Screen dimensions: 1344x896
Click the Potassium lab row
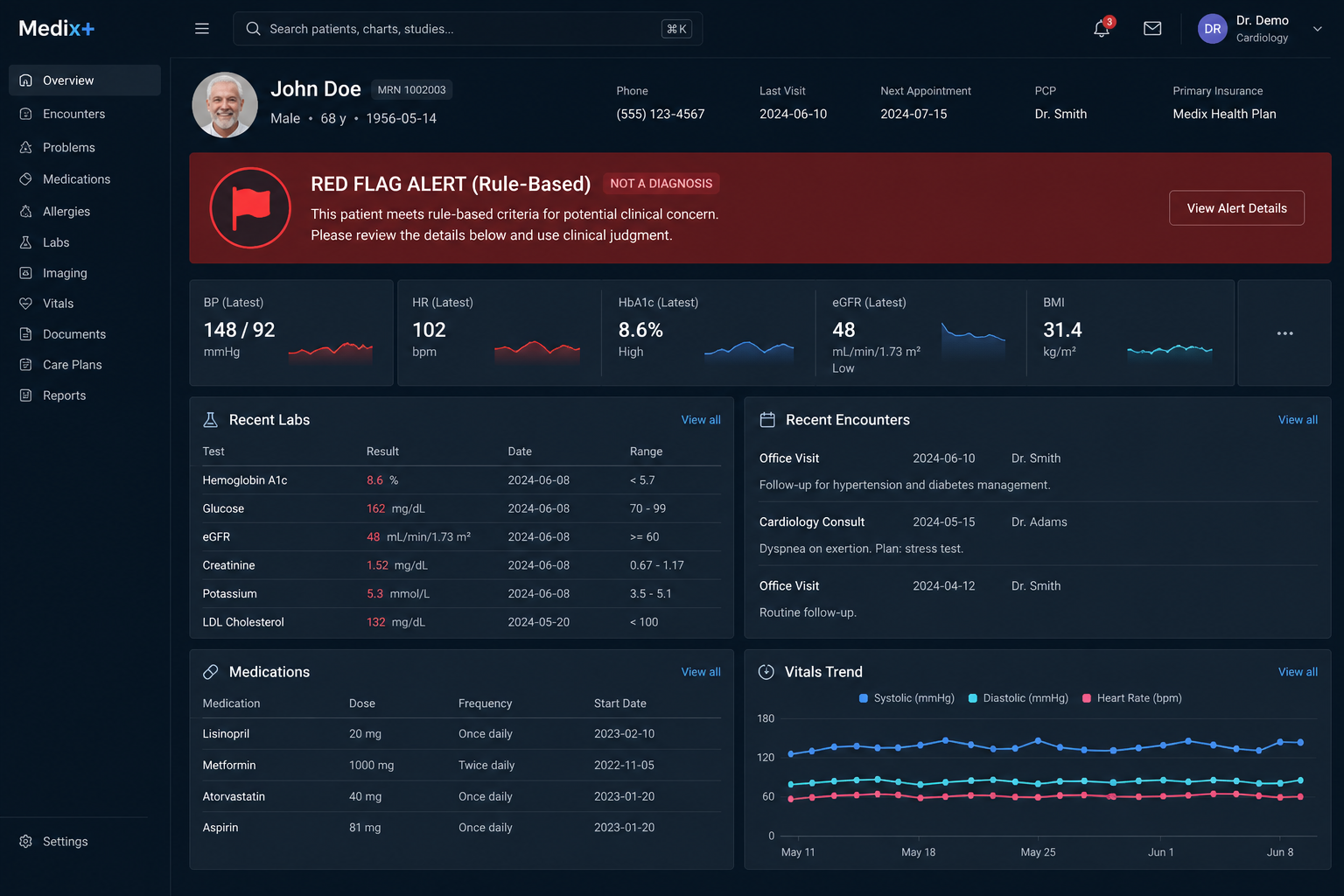tap(461, 594)
